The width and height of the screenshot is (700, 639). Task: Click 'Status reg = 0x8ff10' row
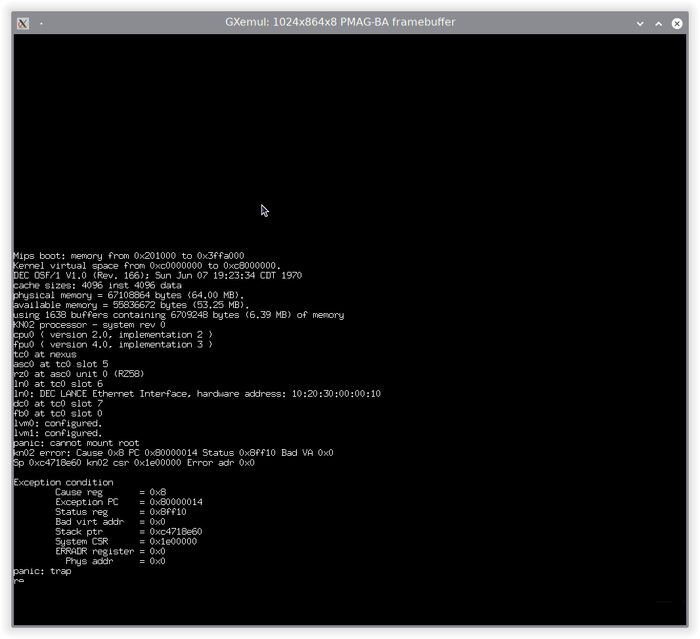tap(121, 512)
